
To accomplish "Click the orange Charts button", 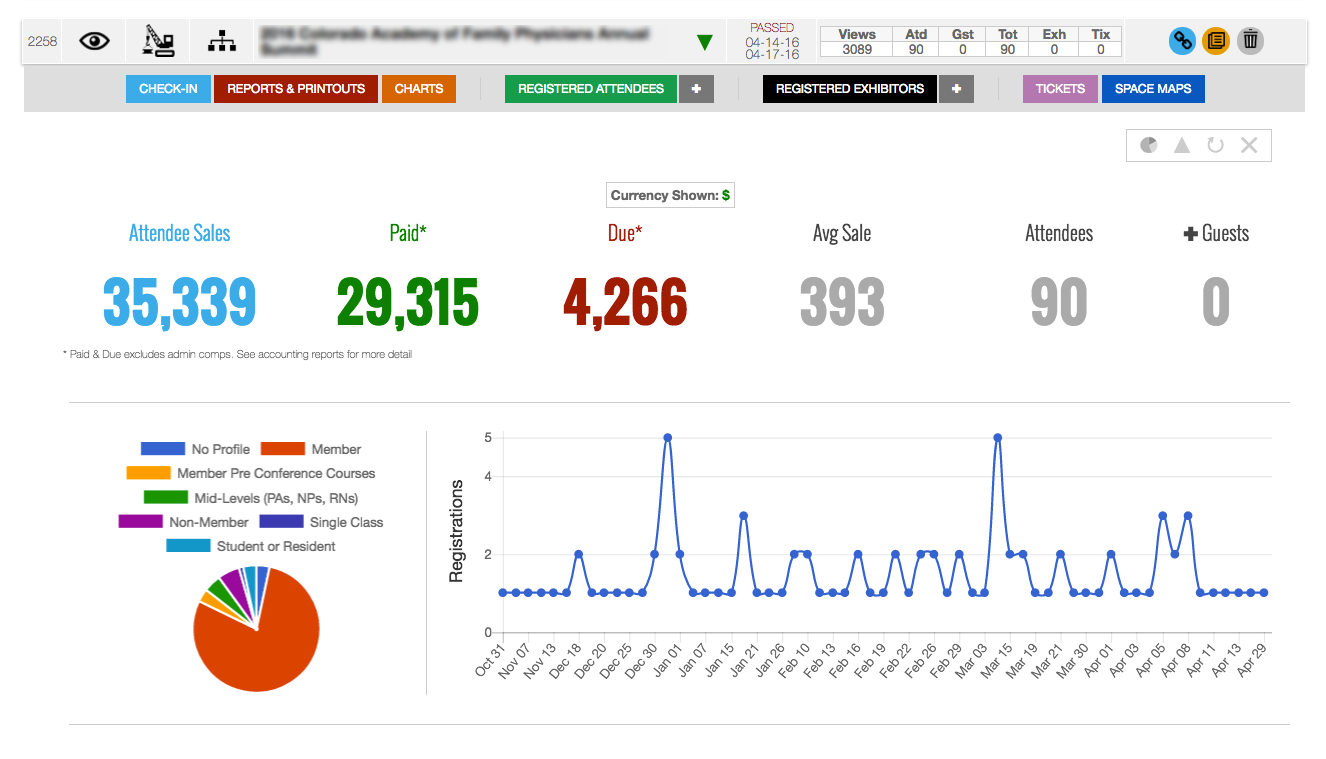I will 418,89.
